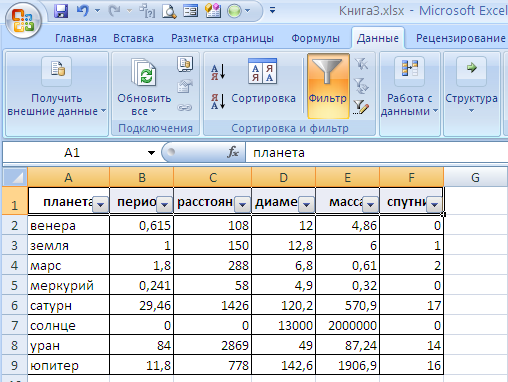The width and height of the screenshot is (508, 382).
Task: Click the Connections icon in Подключения group
Action: (185, 64)
